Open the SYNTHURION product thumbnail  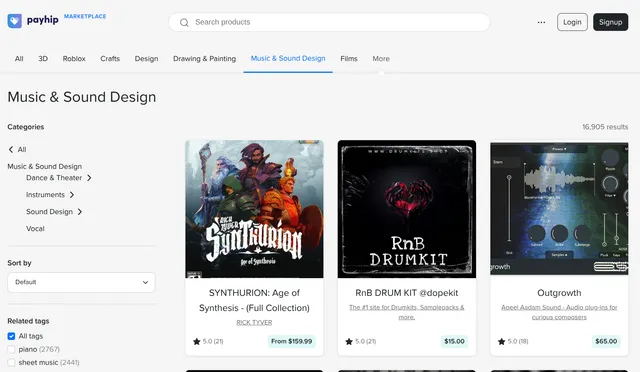tap(254, 209)
